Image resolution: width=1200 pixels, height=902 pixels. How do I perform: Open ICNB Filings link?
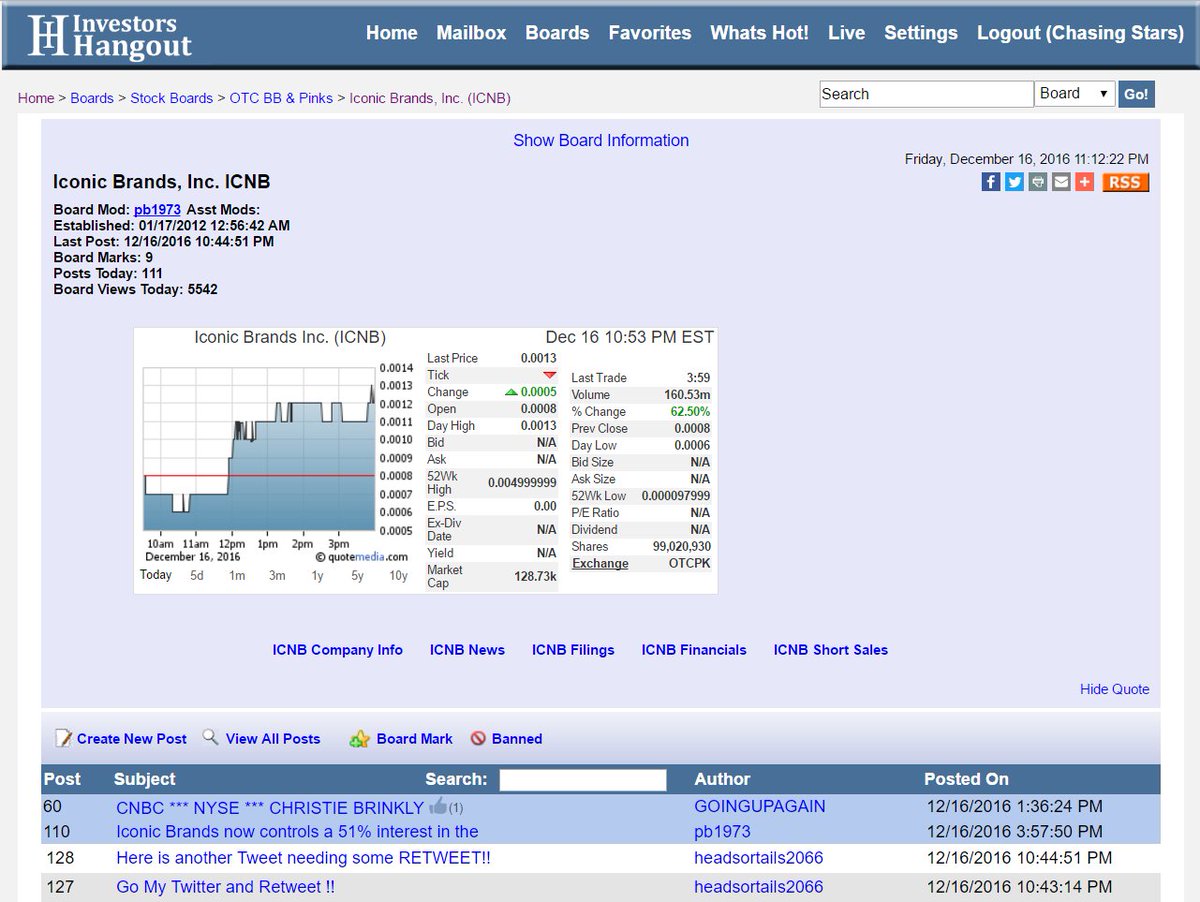(573, 650)
